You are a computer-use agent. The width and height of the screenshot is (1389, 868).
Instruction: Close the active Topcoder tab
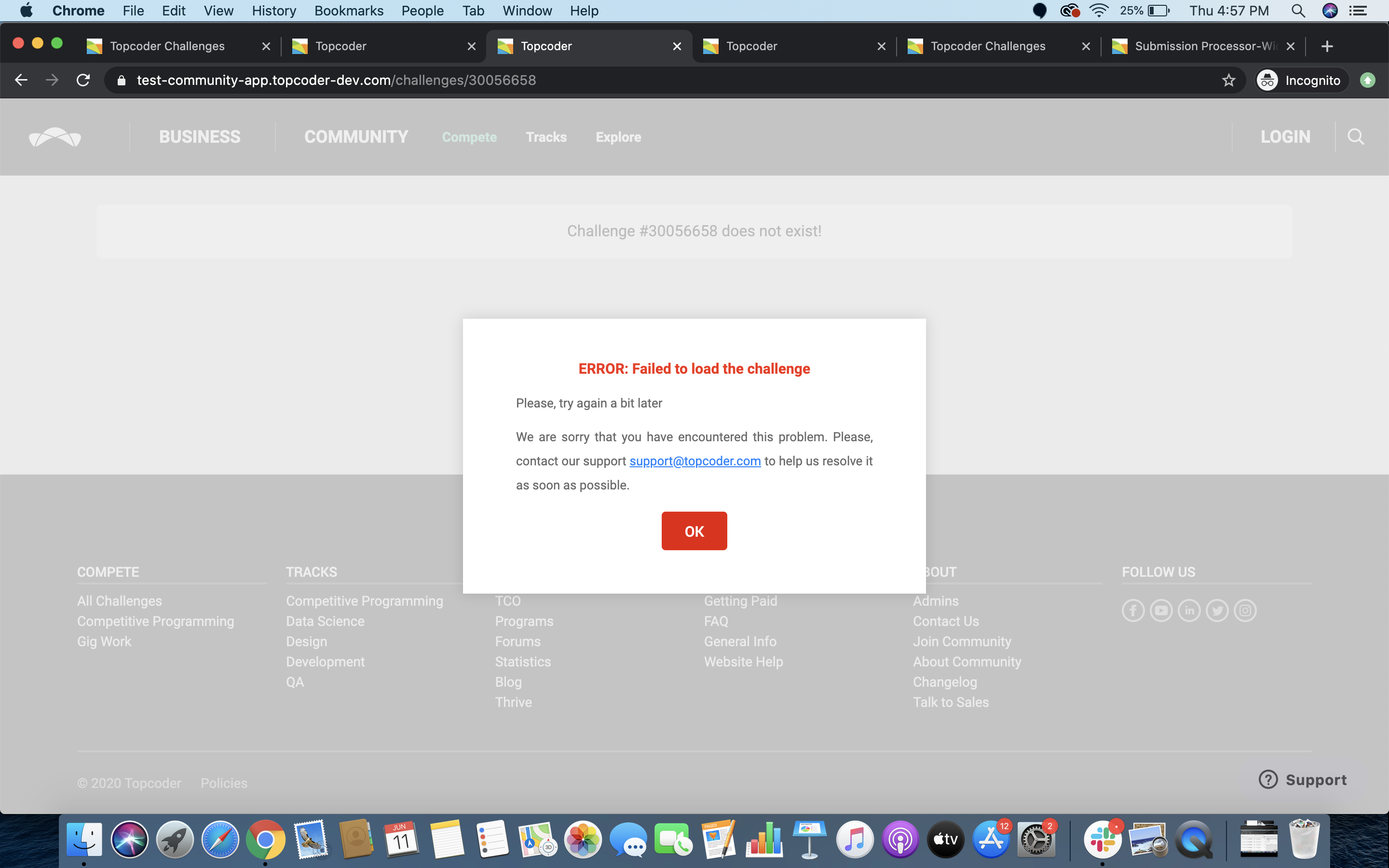[677, 46]
